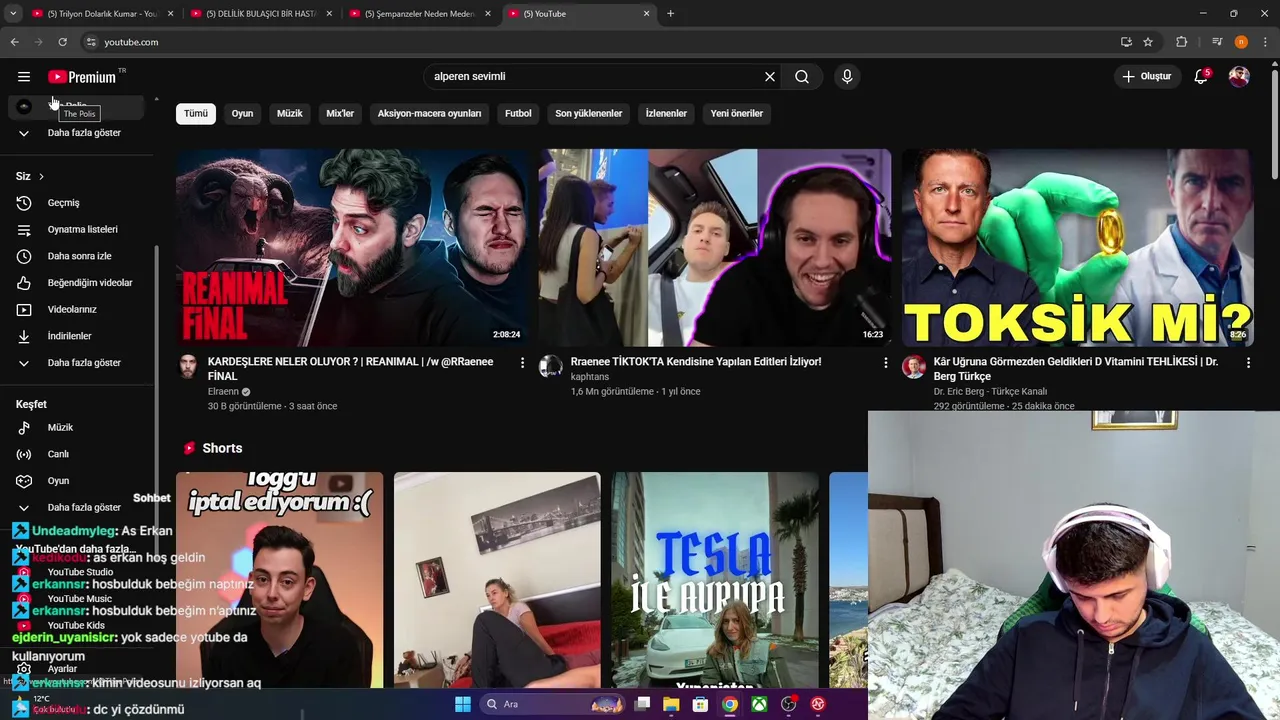Open the Xbox app from taskbar
Image resolution: width=1280 pixels, height=720 pixels.
pyautogui.click(x=760, y=704)
